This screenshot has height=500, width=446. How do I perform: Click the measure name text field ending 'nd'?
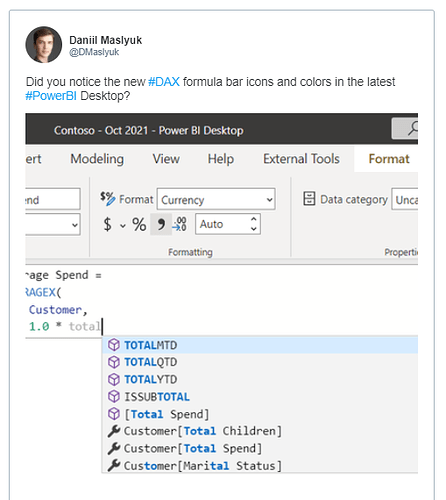click(53, 199)
